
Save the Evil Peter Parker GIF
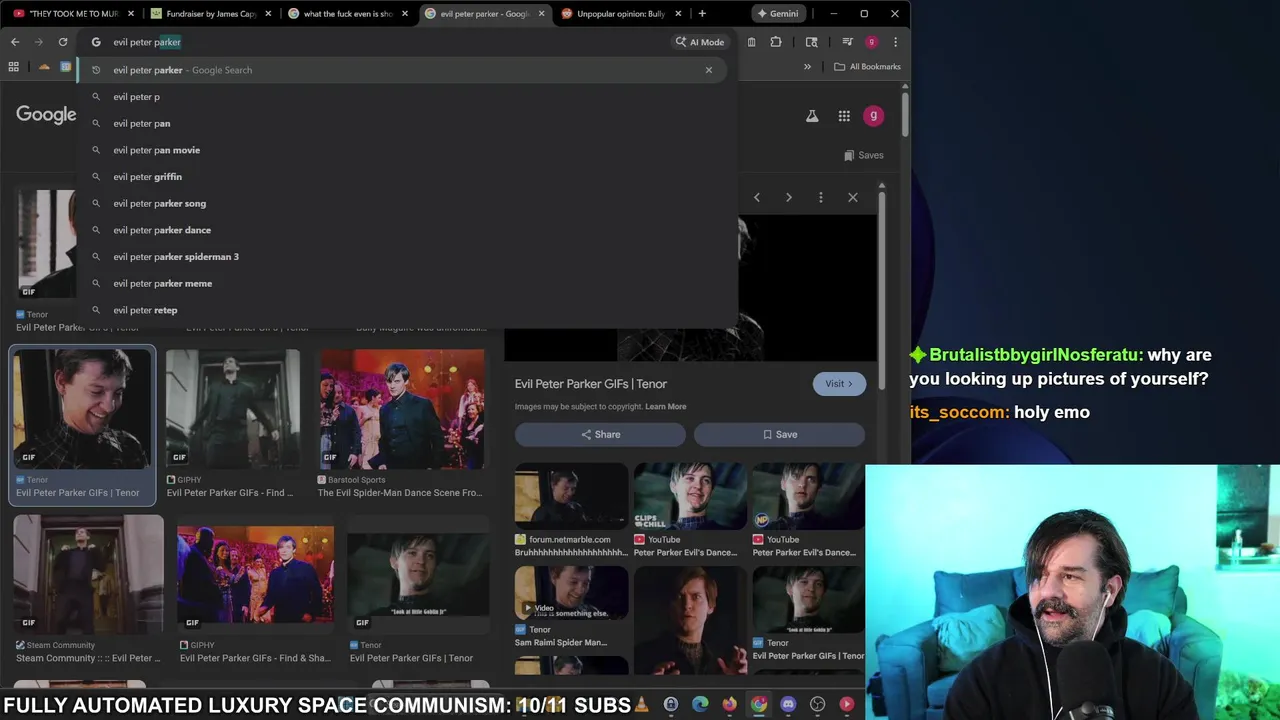[x=779, y=434]
